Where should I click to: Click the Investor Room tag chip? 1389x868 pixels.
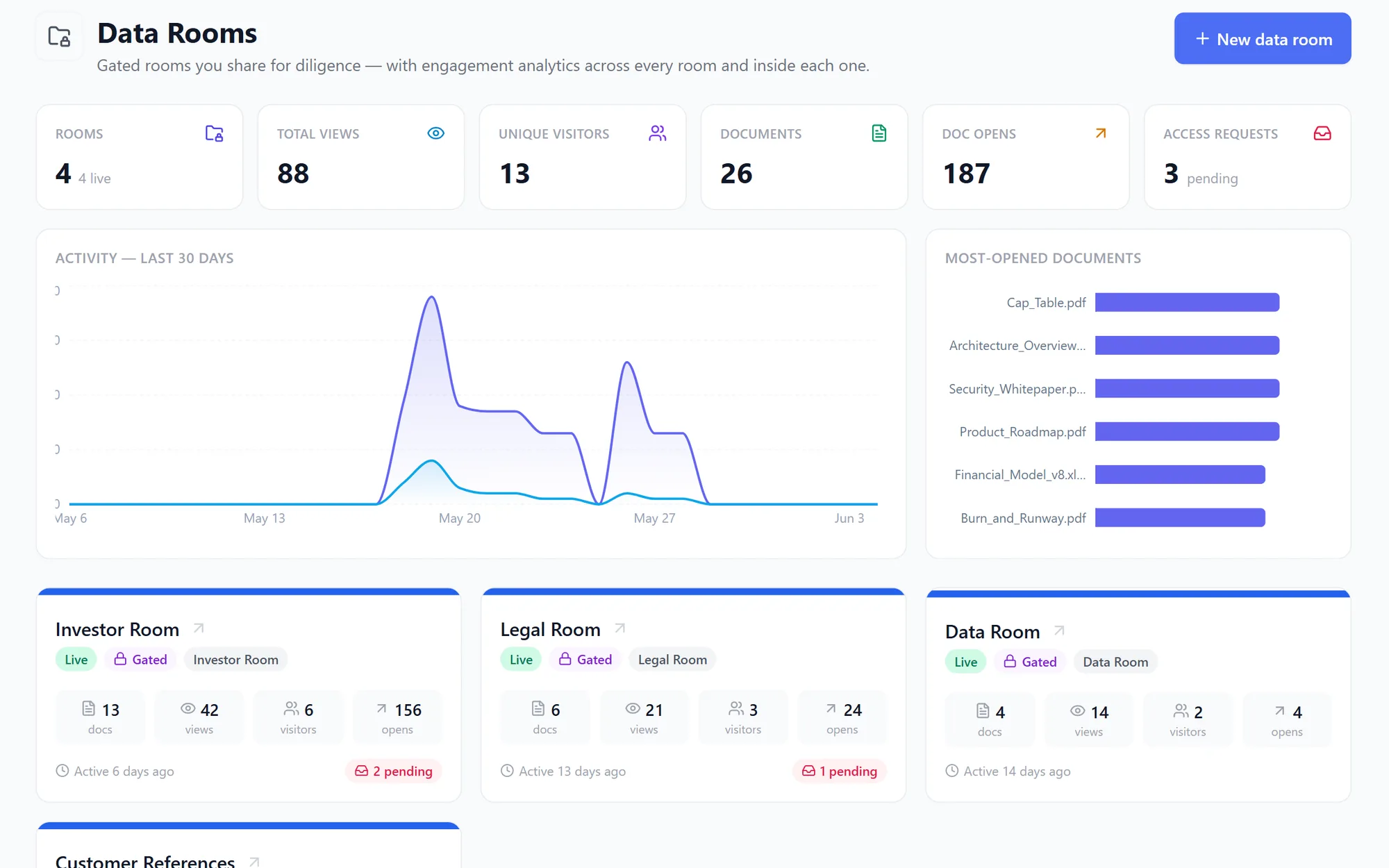(x=236, y=660)
